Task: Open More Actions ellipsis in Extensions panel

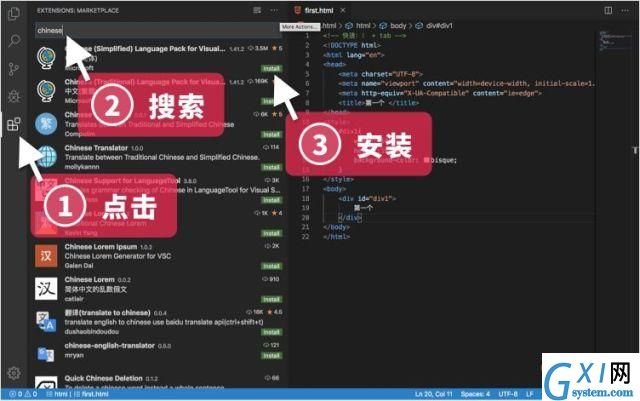Action: pyautogui.click(x=274, y=10)
